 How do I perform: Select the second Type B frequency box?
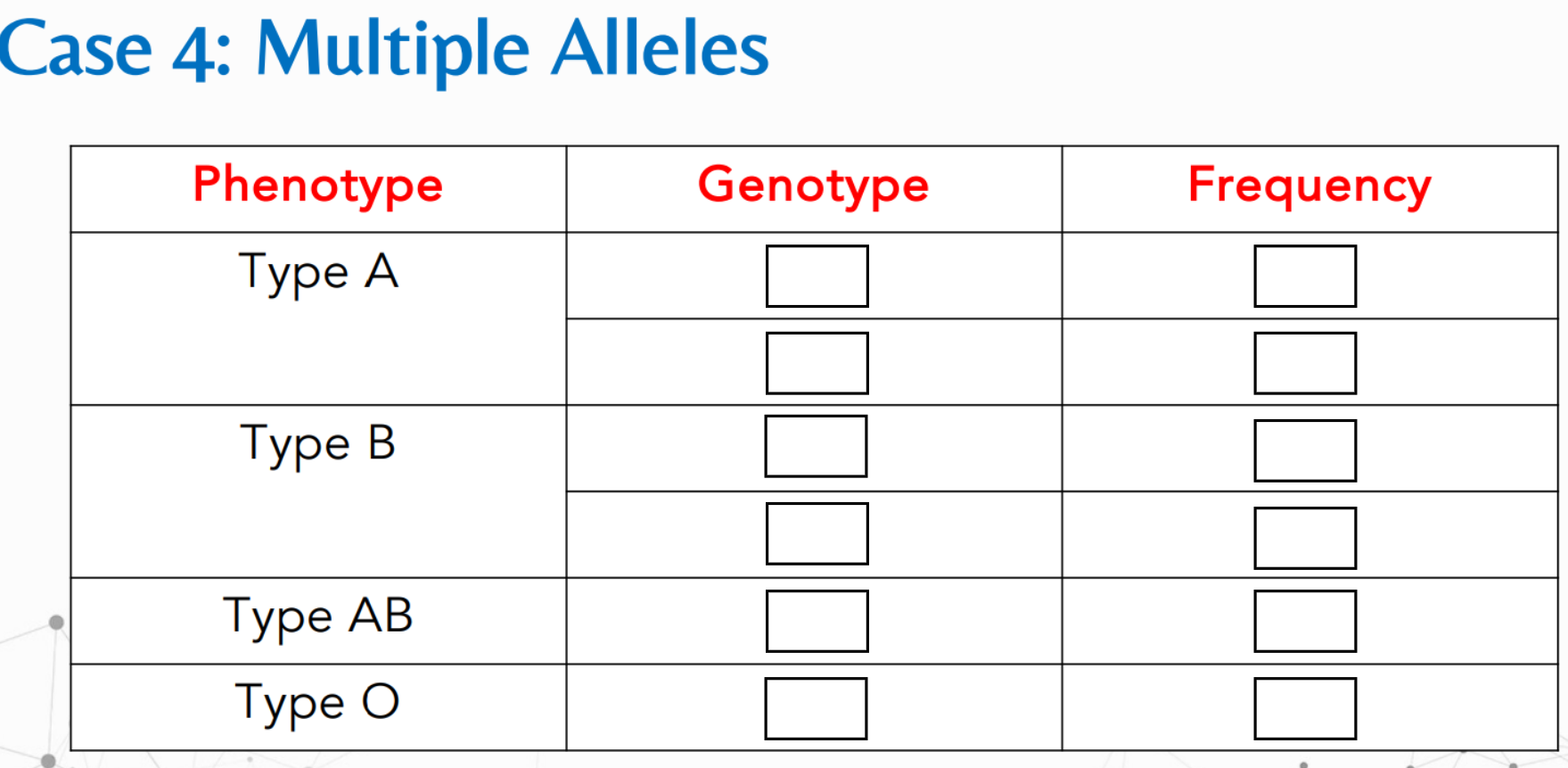click(1304, 538)
